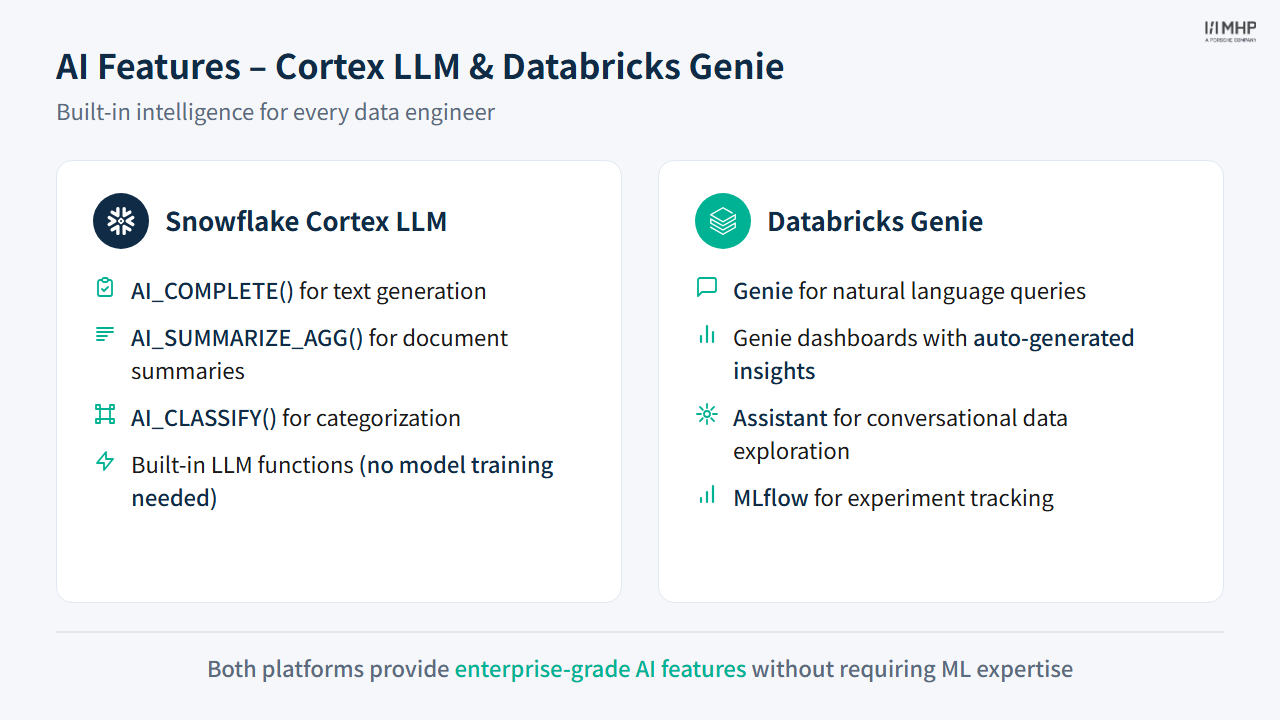The image size is (1280, 720).
Task: Click the Databricks stacked-layers logo icon
Action: [723, 221]
